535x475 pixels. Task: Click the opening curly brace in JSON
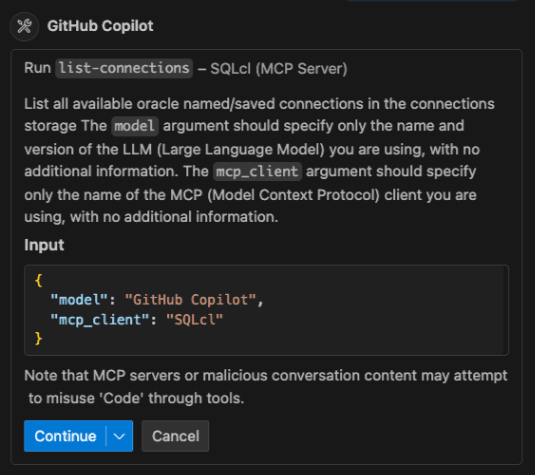[x=39, y=280]
